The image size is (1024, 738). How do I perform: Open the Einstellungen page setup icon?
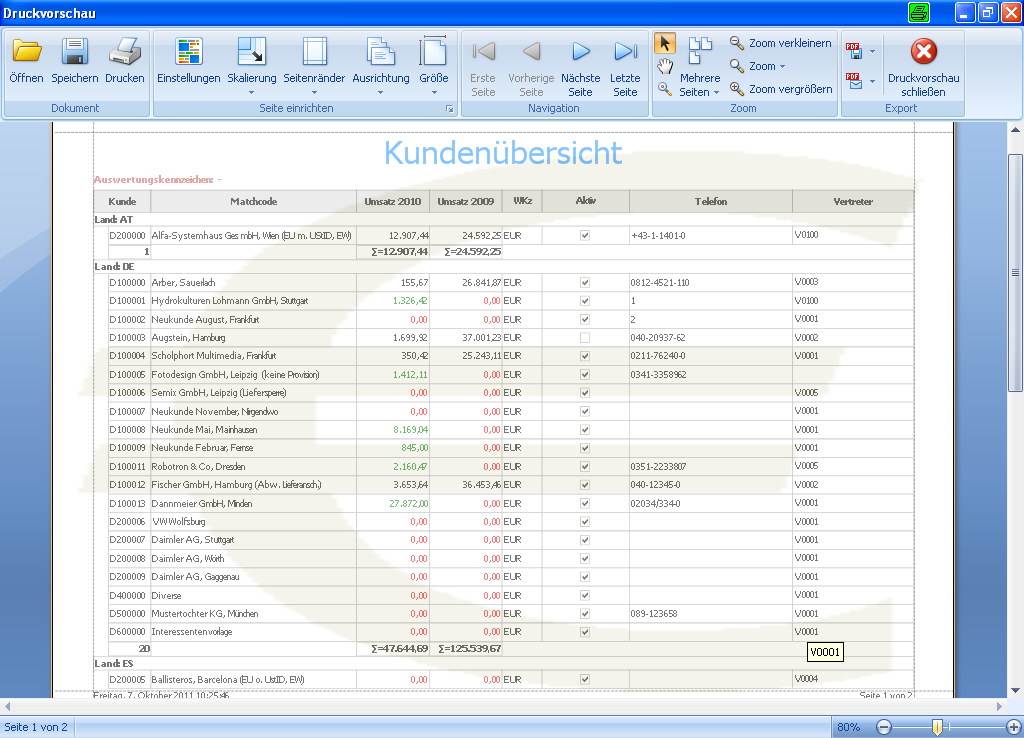pos(189,52)
